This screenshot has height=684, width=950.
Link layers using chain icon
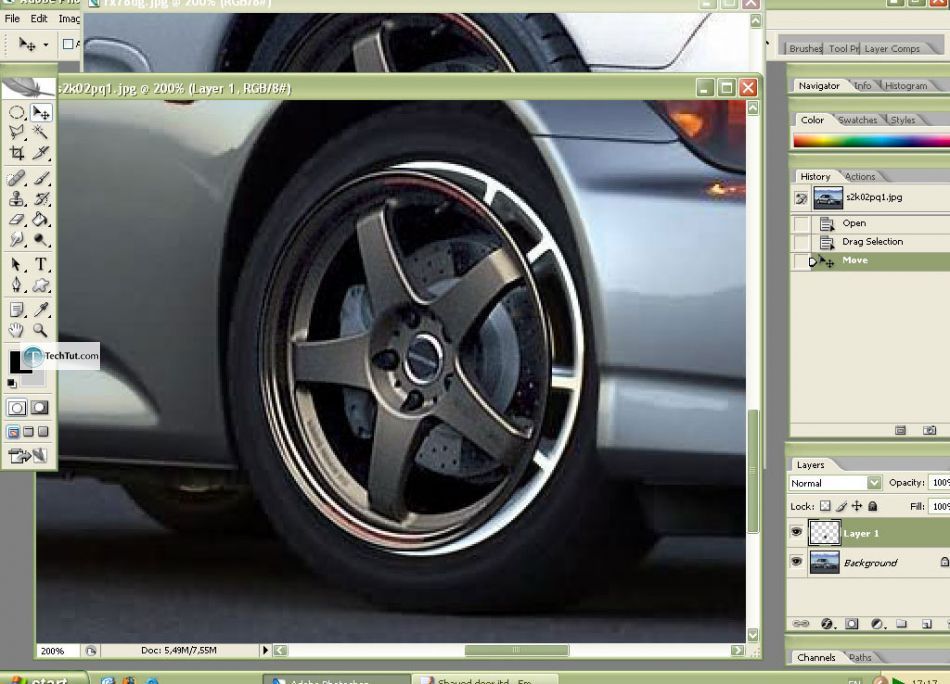tap(801, 623)
